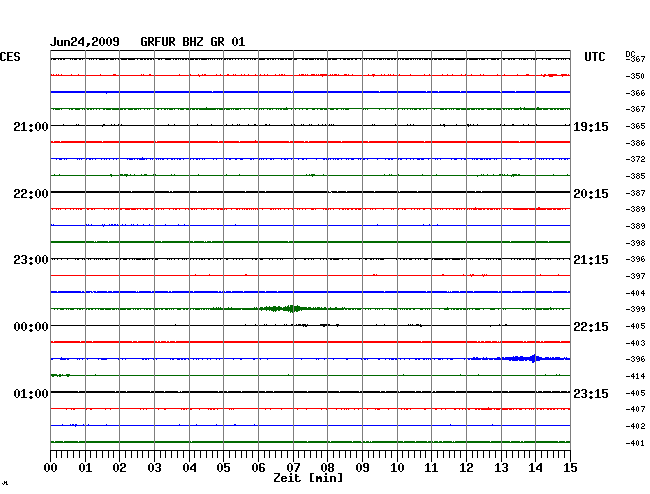This screenshot has width=650, height=494.
Task: Click the DC offset value -407
Action: (x=635, y=409)
